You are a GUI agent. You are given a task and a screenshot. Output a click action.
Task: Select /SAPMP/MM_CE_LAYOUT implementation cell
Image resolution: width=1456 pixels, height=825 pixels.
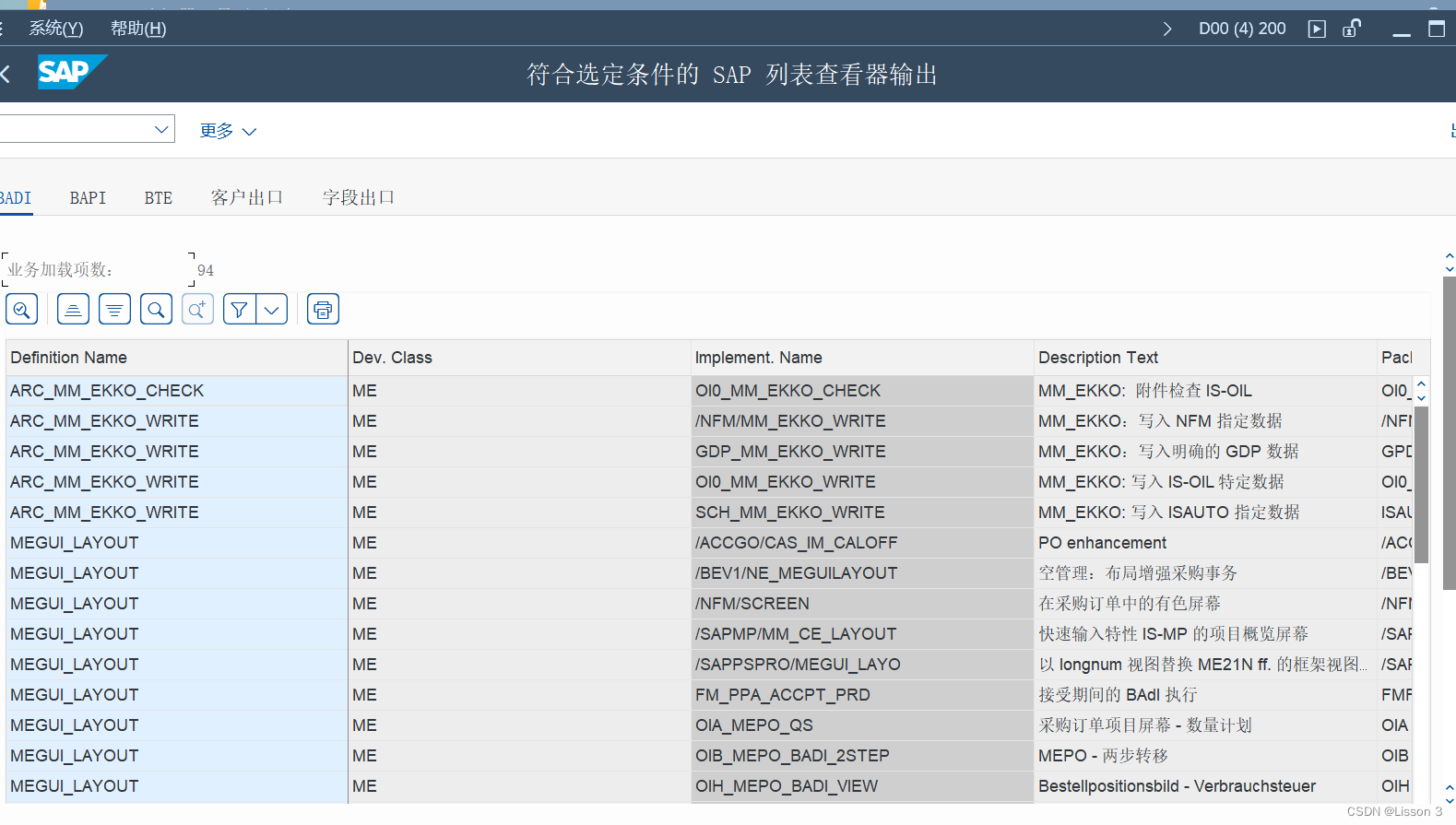tap(862, 634)
